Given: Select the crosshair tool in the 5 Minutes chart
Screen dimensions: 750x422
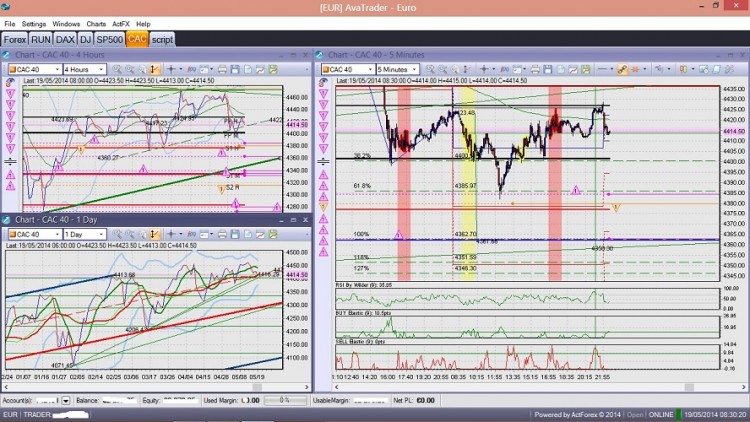Looking at the screenshot, I should [x=484, y=70].
